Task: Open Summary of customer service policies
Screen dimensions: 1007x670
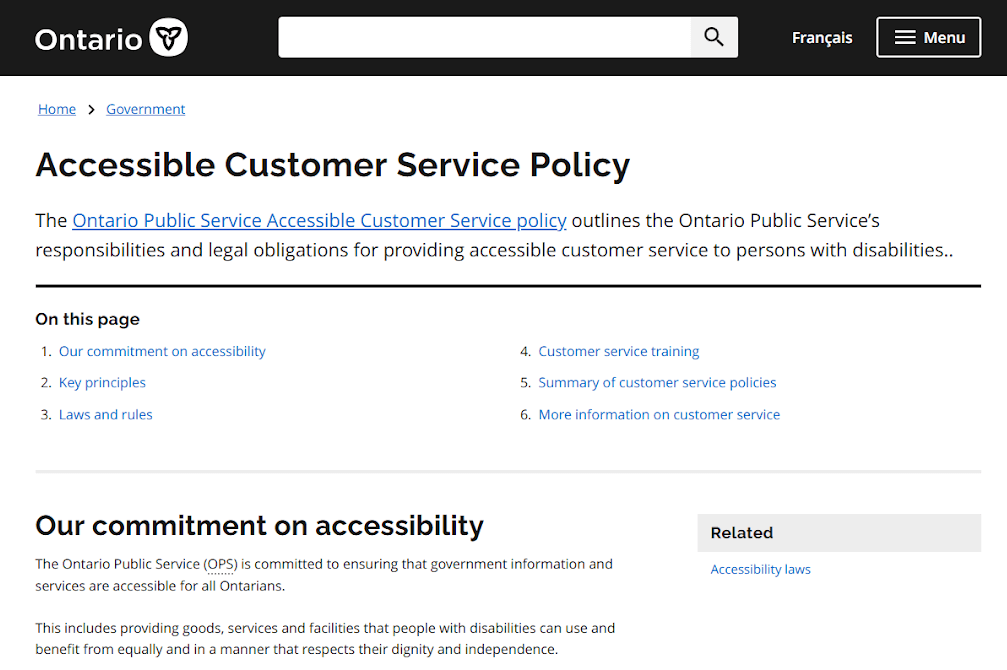Action: (657, 382)
